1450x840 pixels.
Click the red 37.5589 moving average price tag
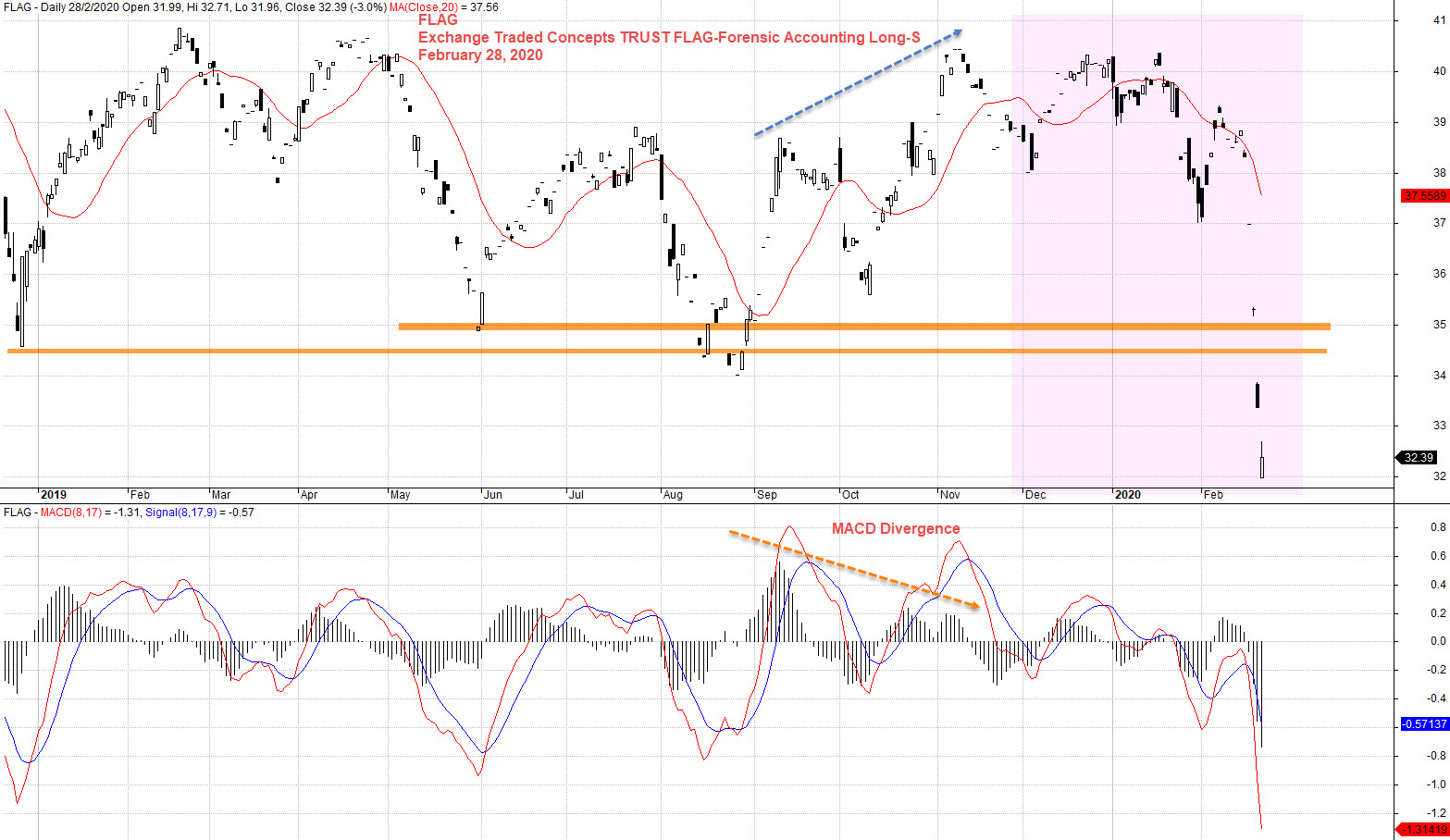point(1425,196)
